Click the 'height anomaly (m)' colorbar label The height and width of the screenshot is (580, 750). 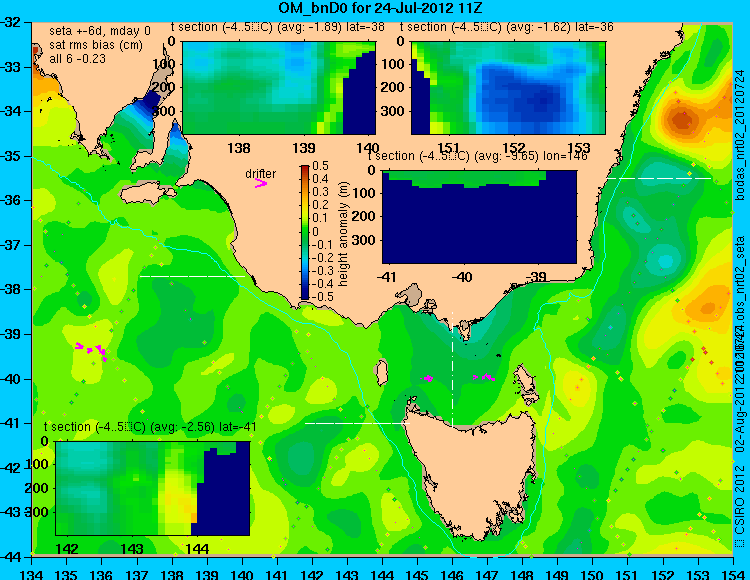pyautogui.click(x=342, y=234)
